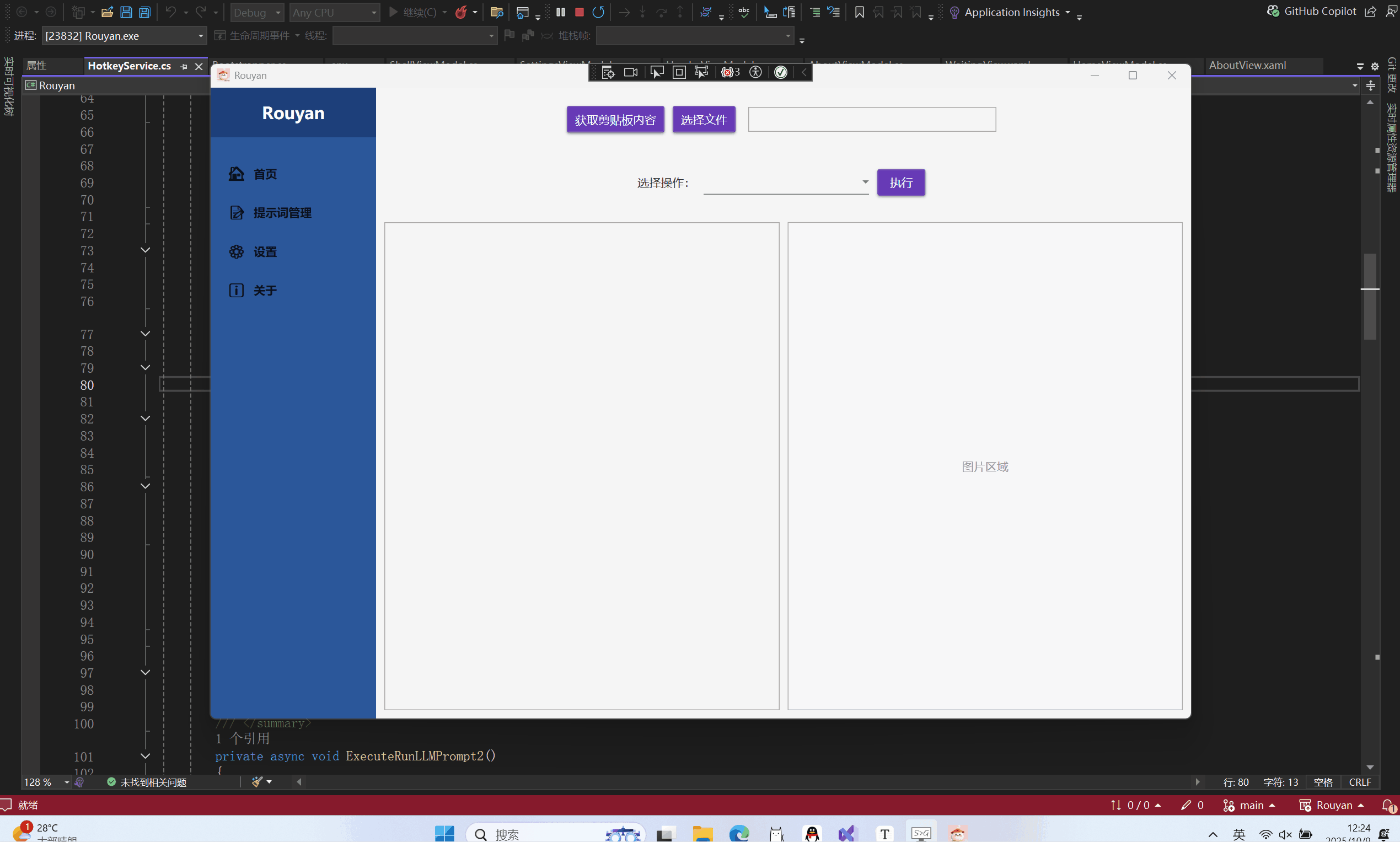
Task: Toggle display layout adorners in runtime toolbar
Action: (679, 73)
